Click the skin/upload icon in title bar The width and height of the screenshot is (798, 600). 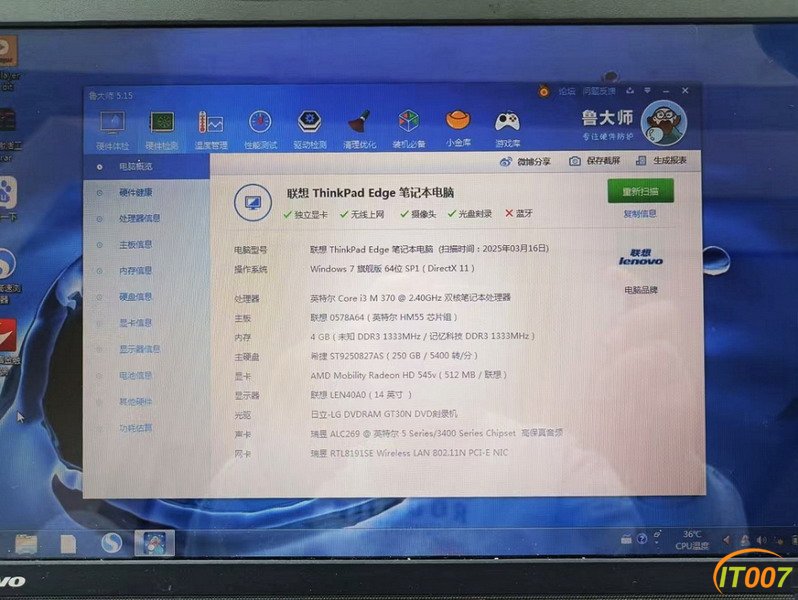630,91
